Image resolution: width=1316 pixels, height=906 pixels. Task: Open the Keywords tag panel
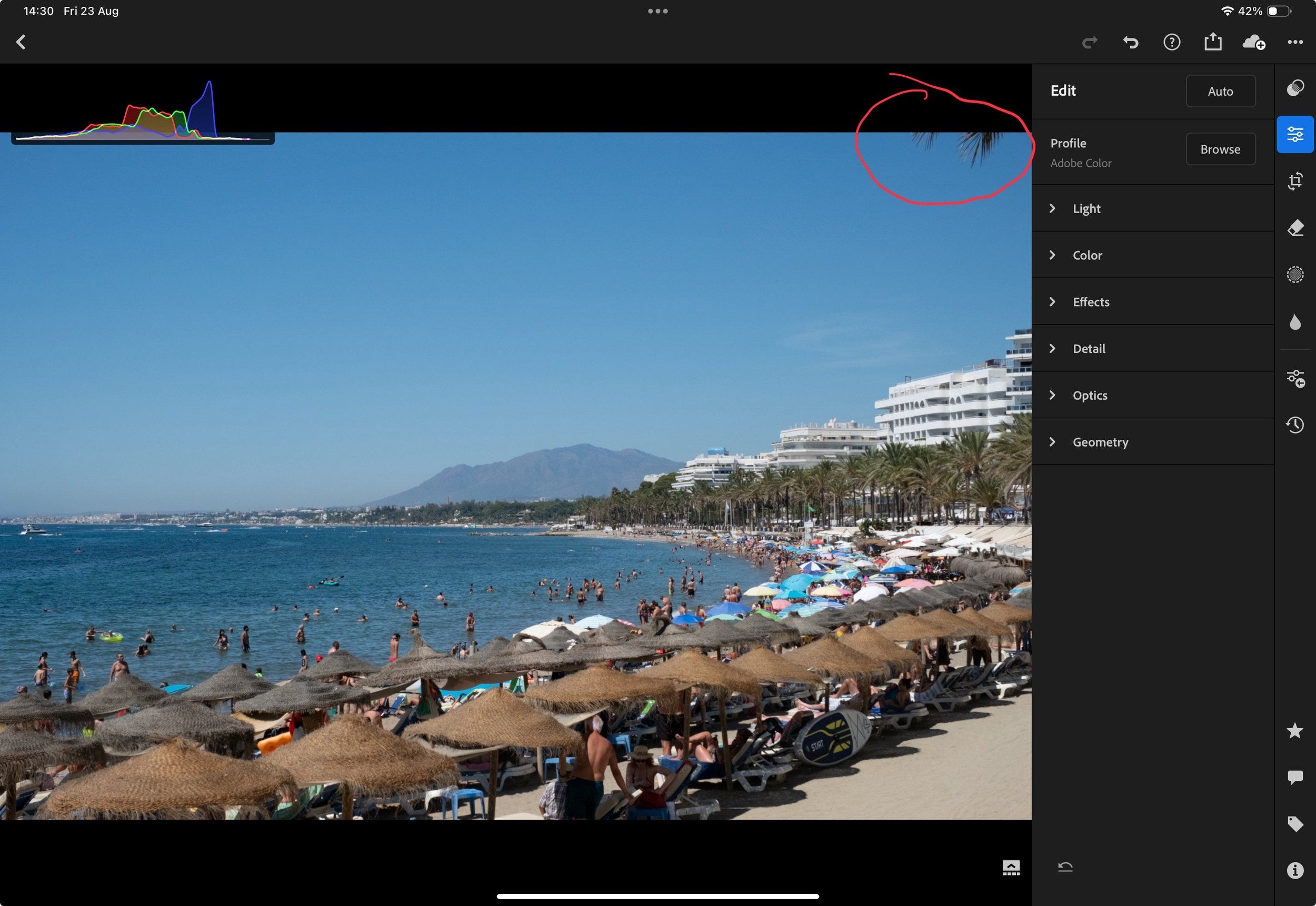[x=1294, y=824]
